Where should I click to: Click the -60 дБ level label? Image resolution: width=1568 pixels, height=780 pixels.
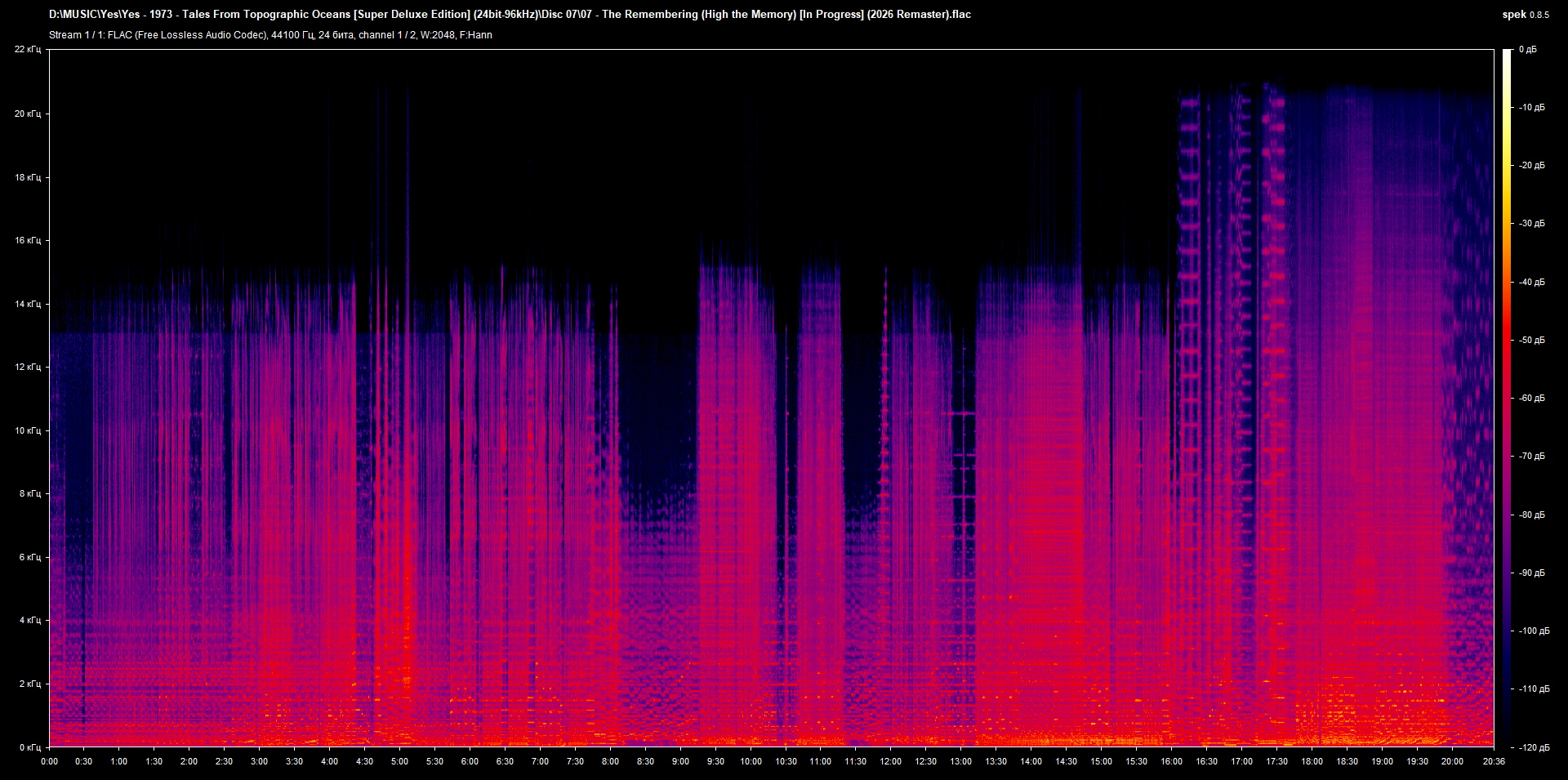1532,399
